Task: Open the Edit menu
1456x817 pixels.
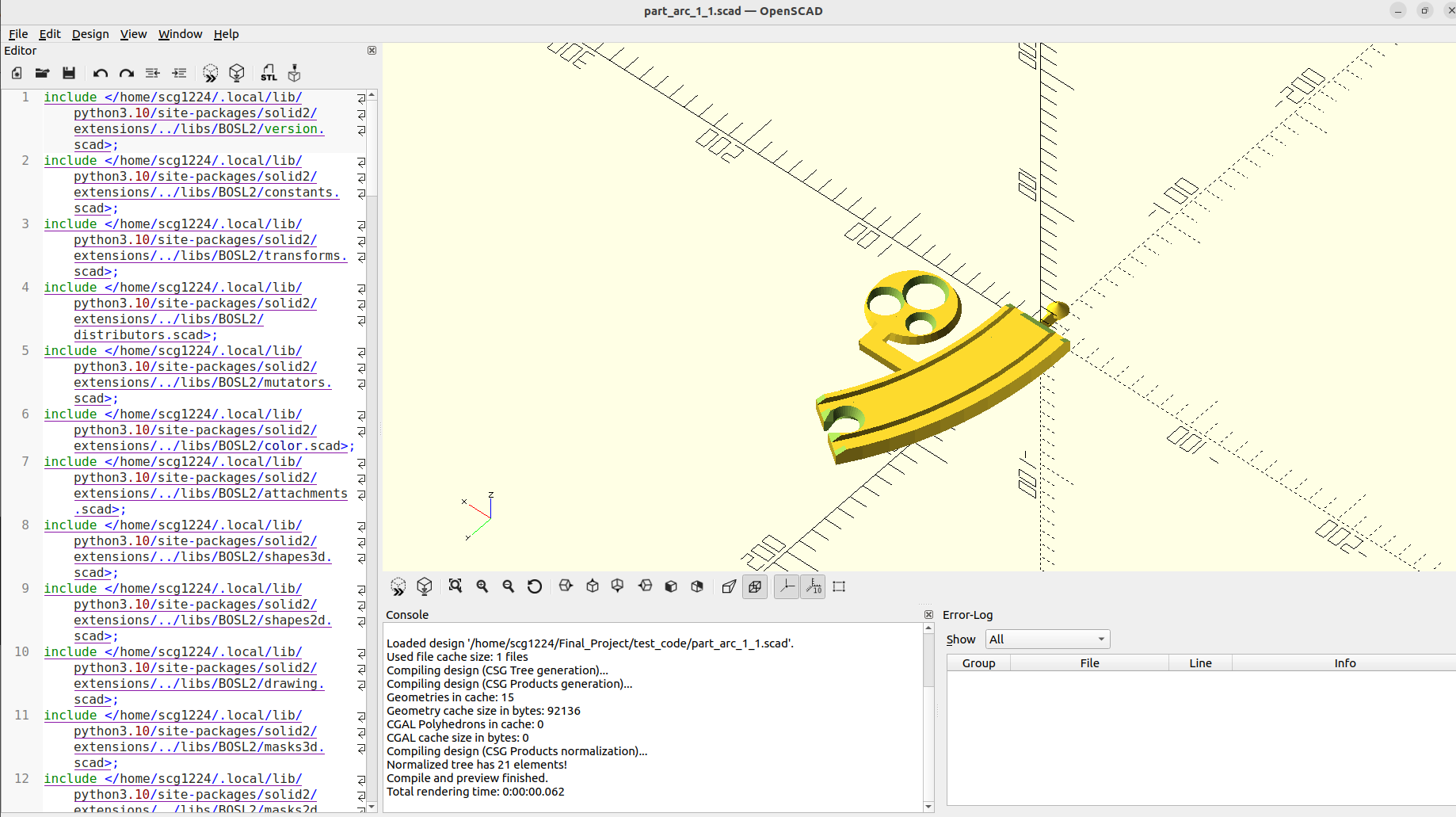Action: pyautogui.click(x=50, y=34)
